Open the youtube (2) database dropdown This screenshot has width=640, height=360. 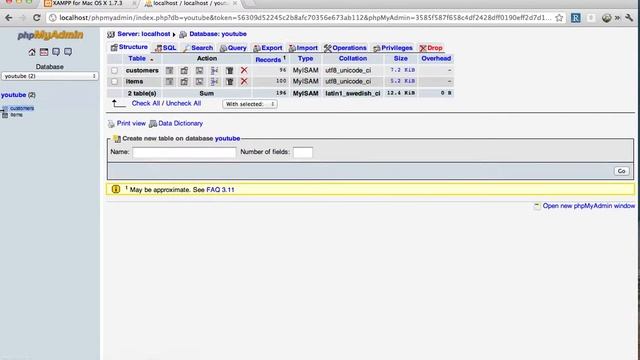click(x=49, y=76)
